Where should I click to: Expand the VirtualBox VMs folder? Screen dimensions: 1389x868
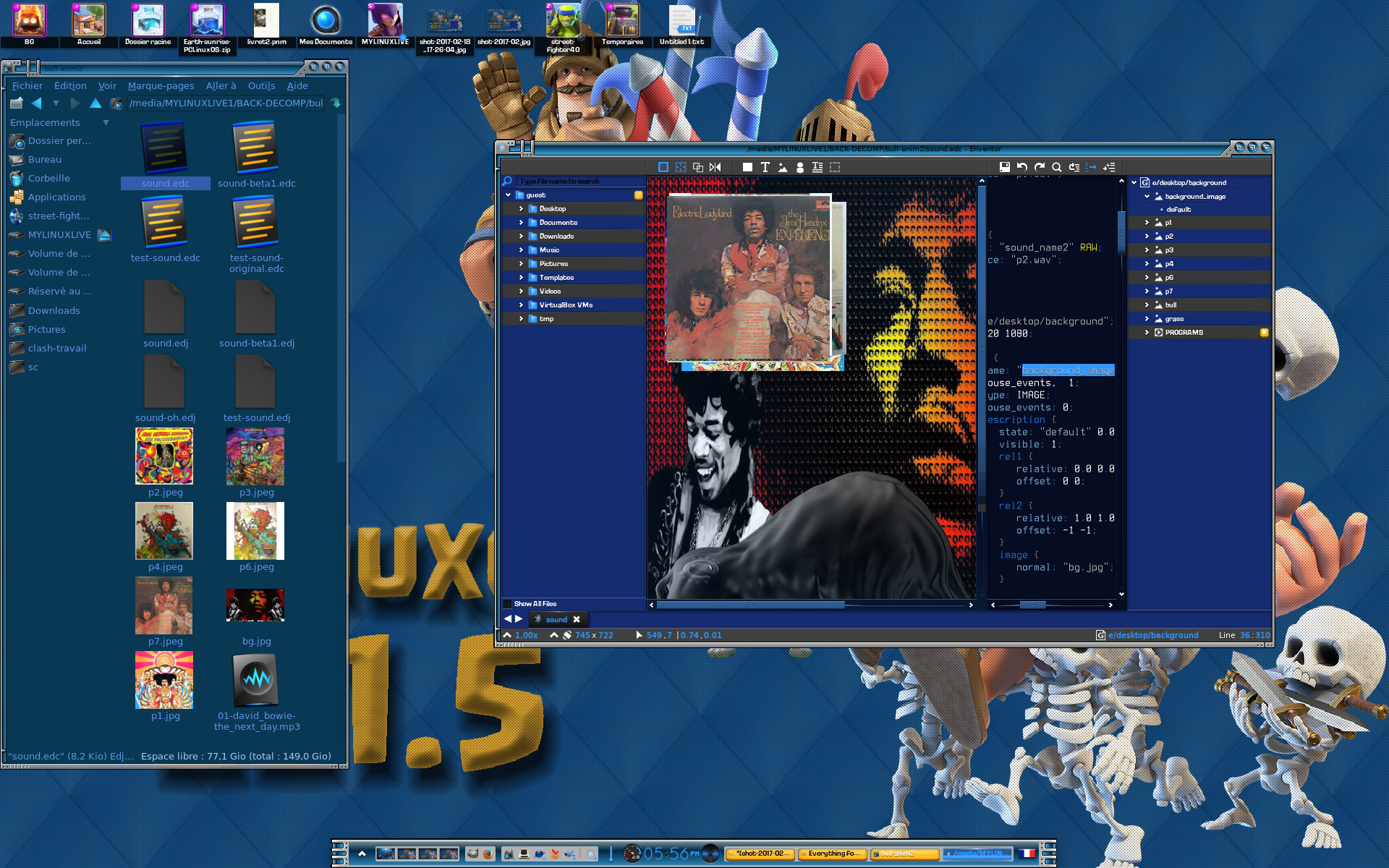pos(521,305)
